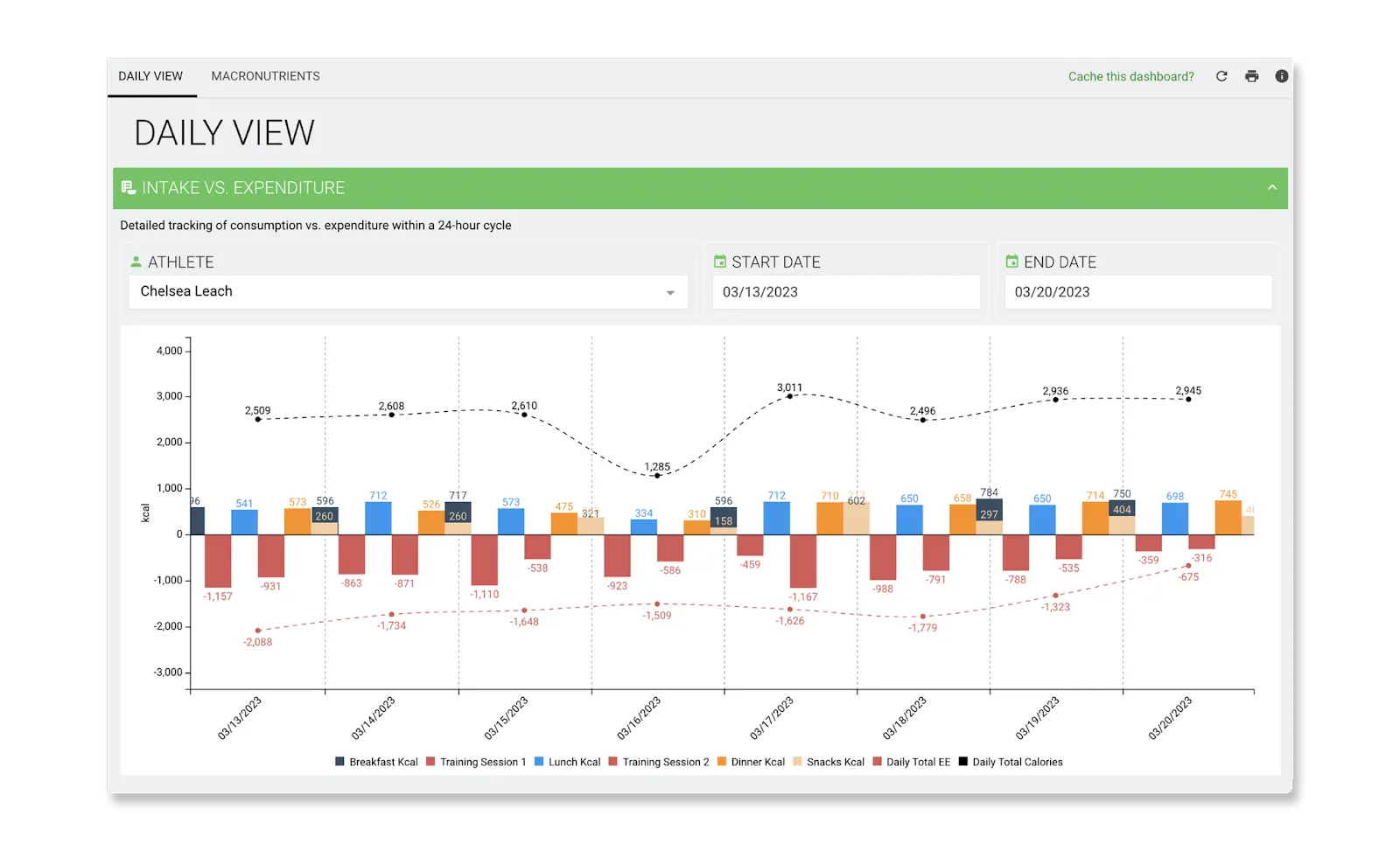Open the dashboard info icon

(1282, 76)
